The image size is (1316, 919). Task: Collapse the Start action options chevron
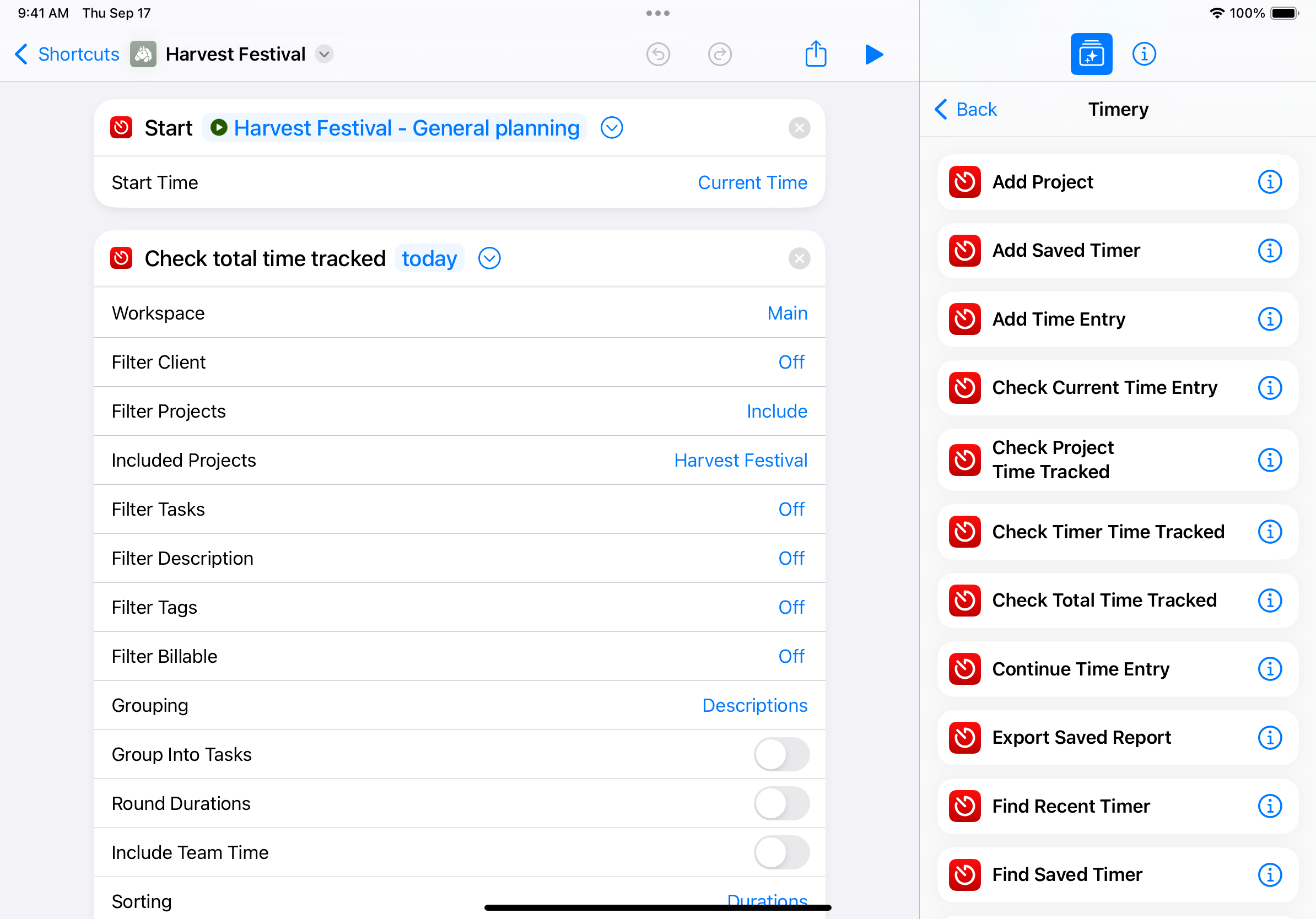point(612,128)
